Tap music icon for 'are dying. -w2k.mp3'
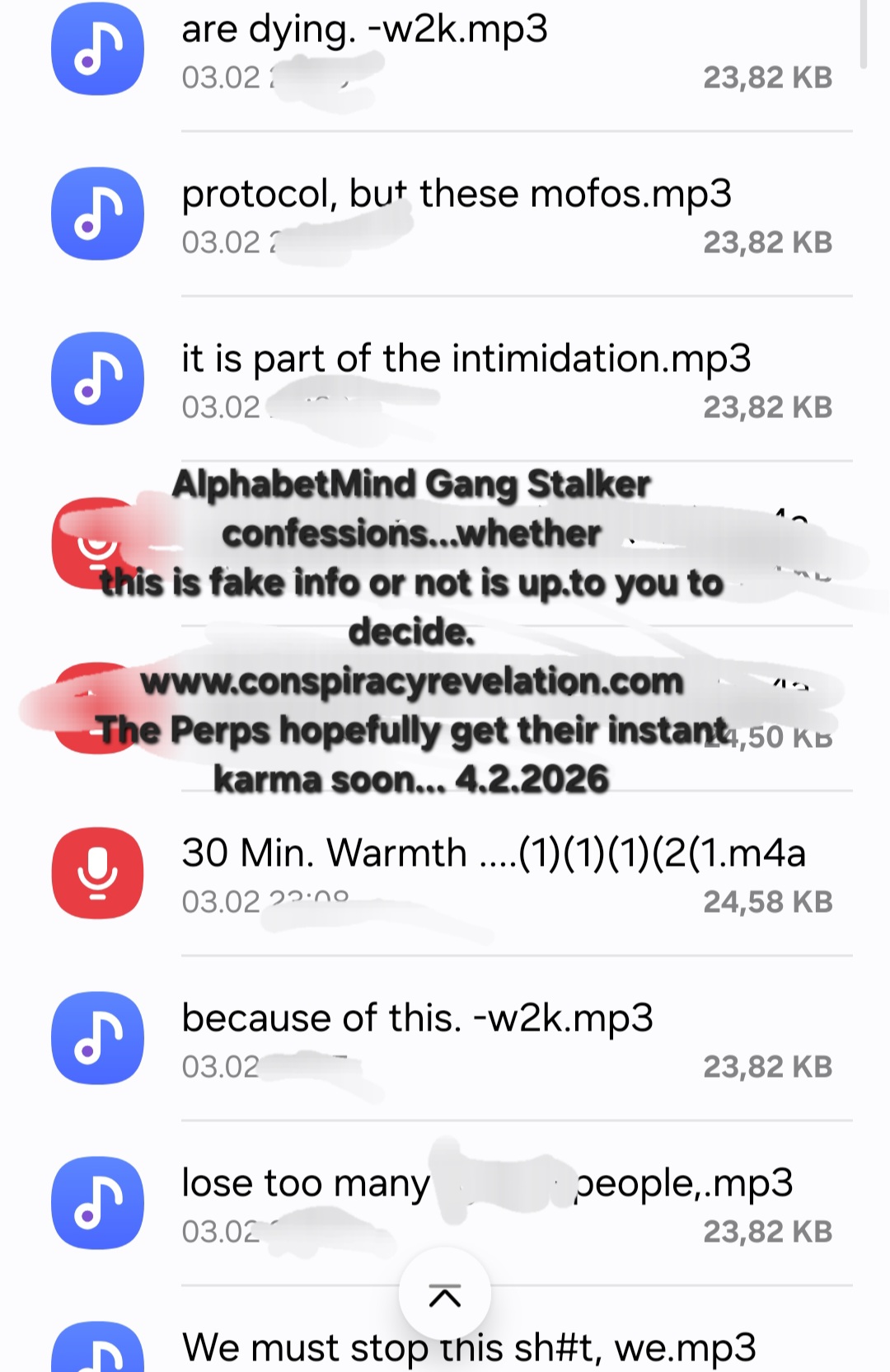 click(x=97, y=49)
